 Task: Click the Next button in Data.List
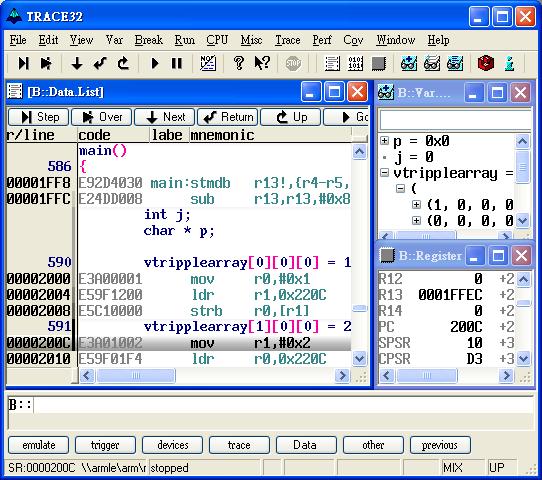[165, 117]
